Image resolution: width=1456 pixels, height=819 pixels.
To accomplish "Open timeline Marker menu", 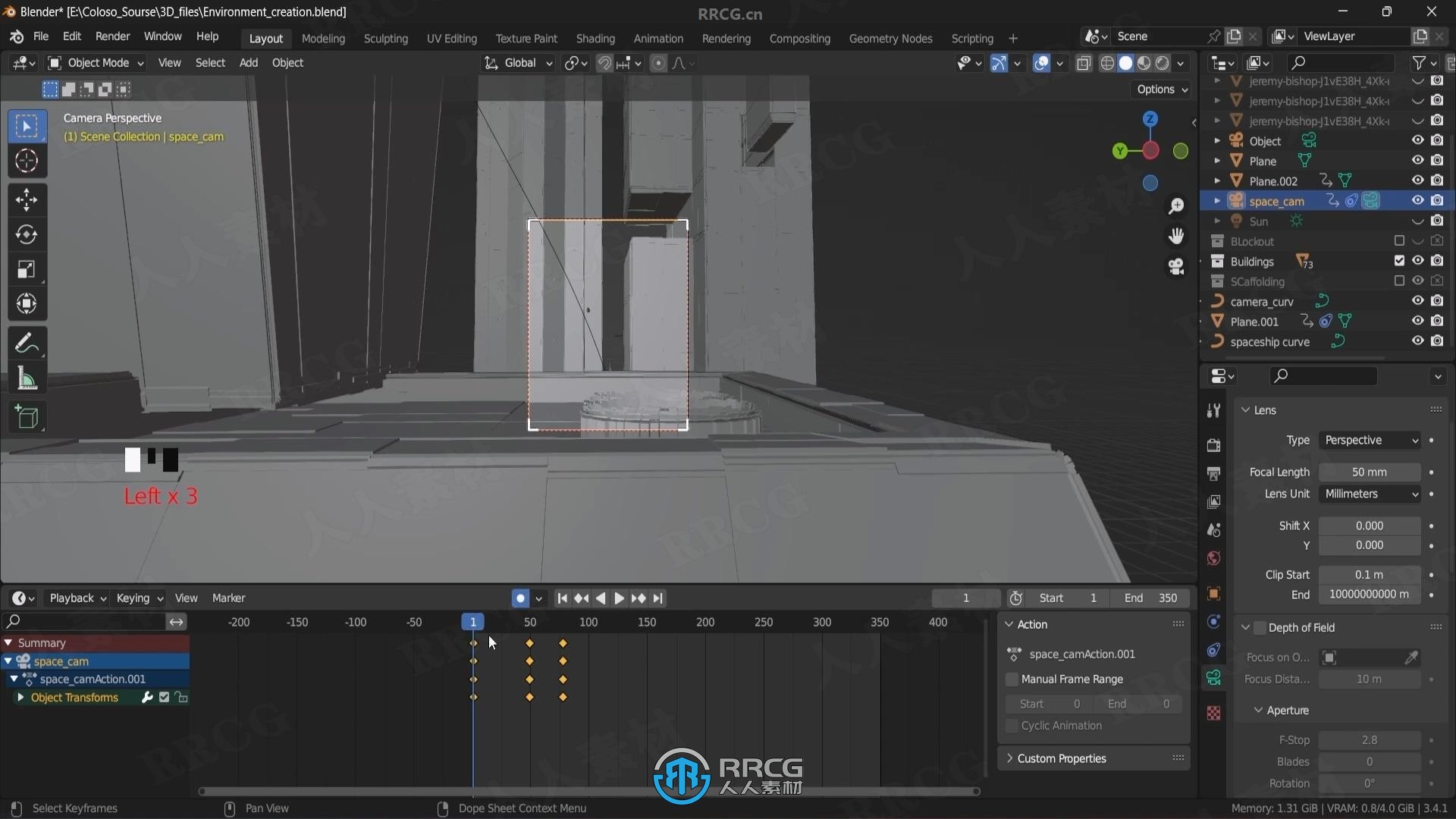I will pyautogui.click(x=228, y=598).
